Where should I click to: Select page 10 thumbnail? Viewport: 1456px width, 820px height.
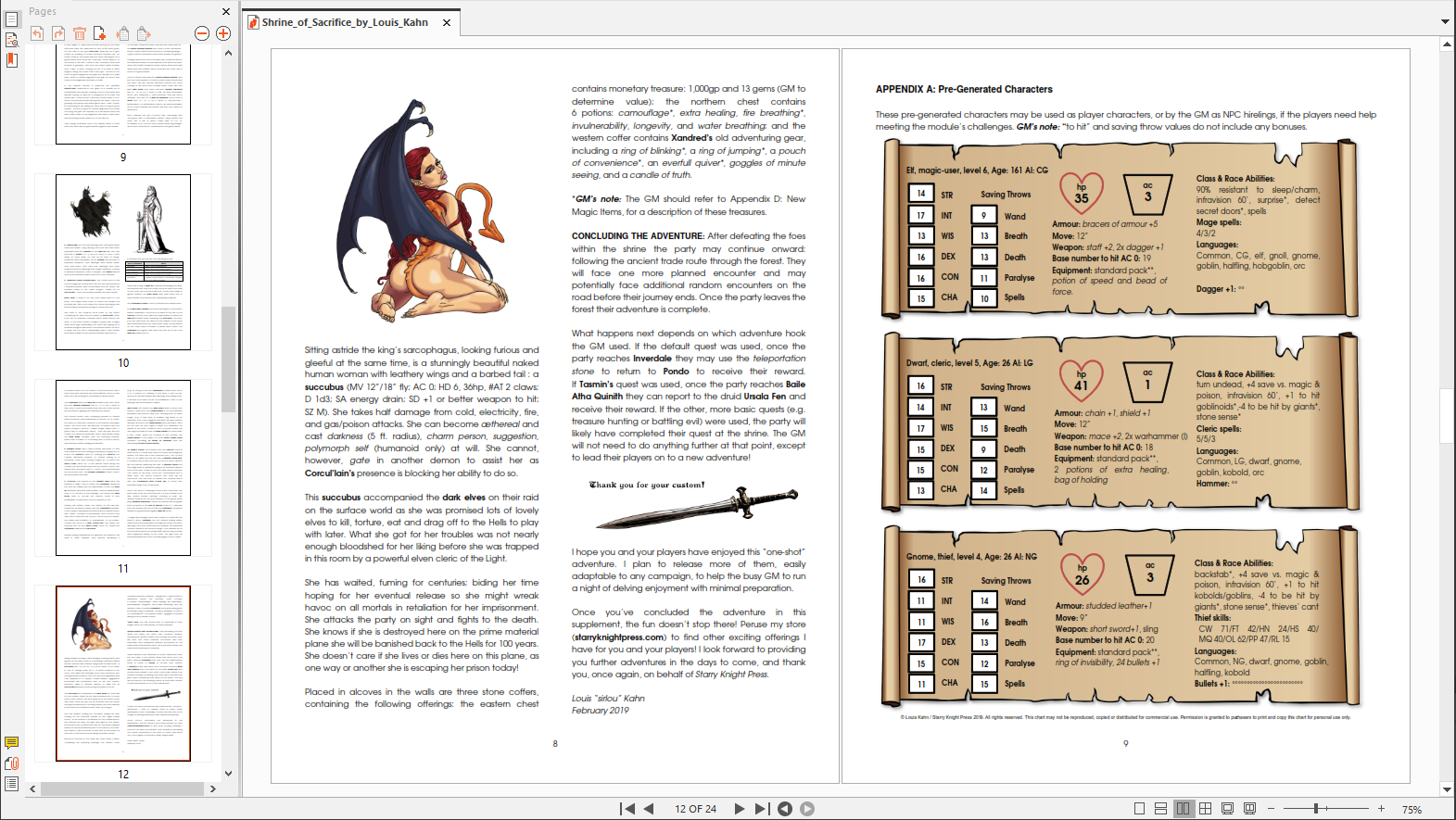pyautogui.click(x=123, y=262)
